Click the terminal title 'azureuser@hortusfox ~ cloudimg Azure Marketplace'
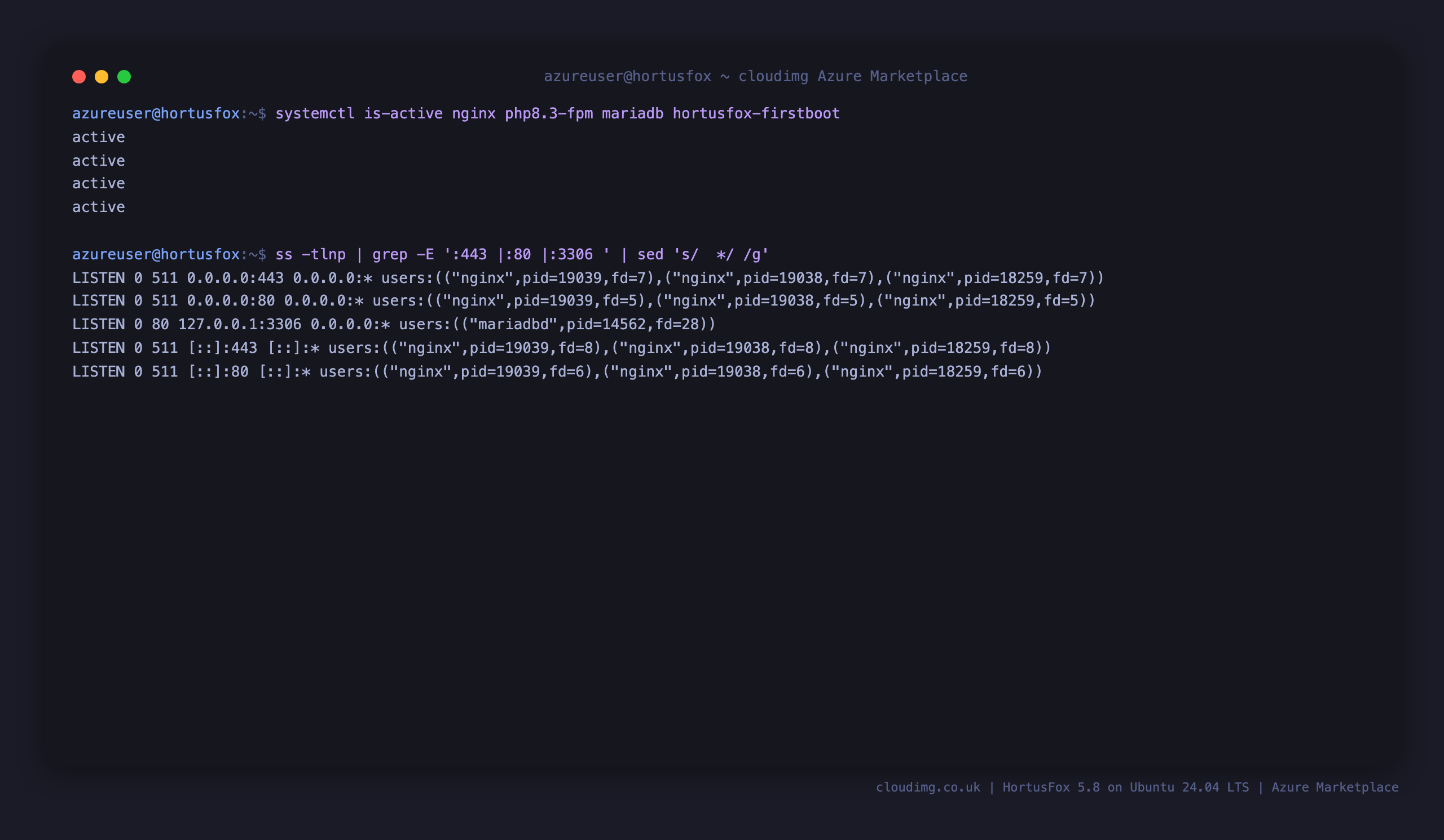Image resolution: width=1444 pixels, height=840 pixels. point(755,76)
